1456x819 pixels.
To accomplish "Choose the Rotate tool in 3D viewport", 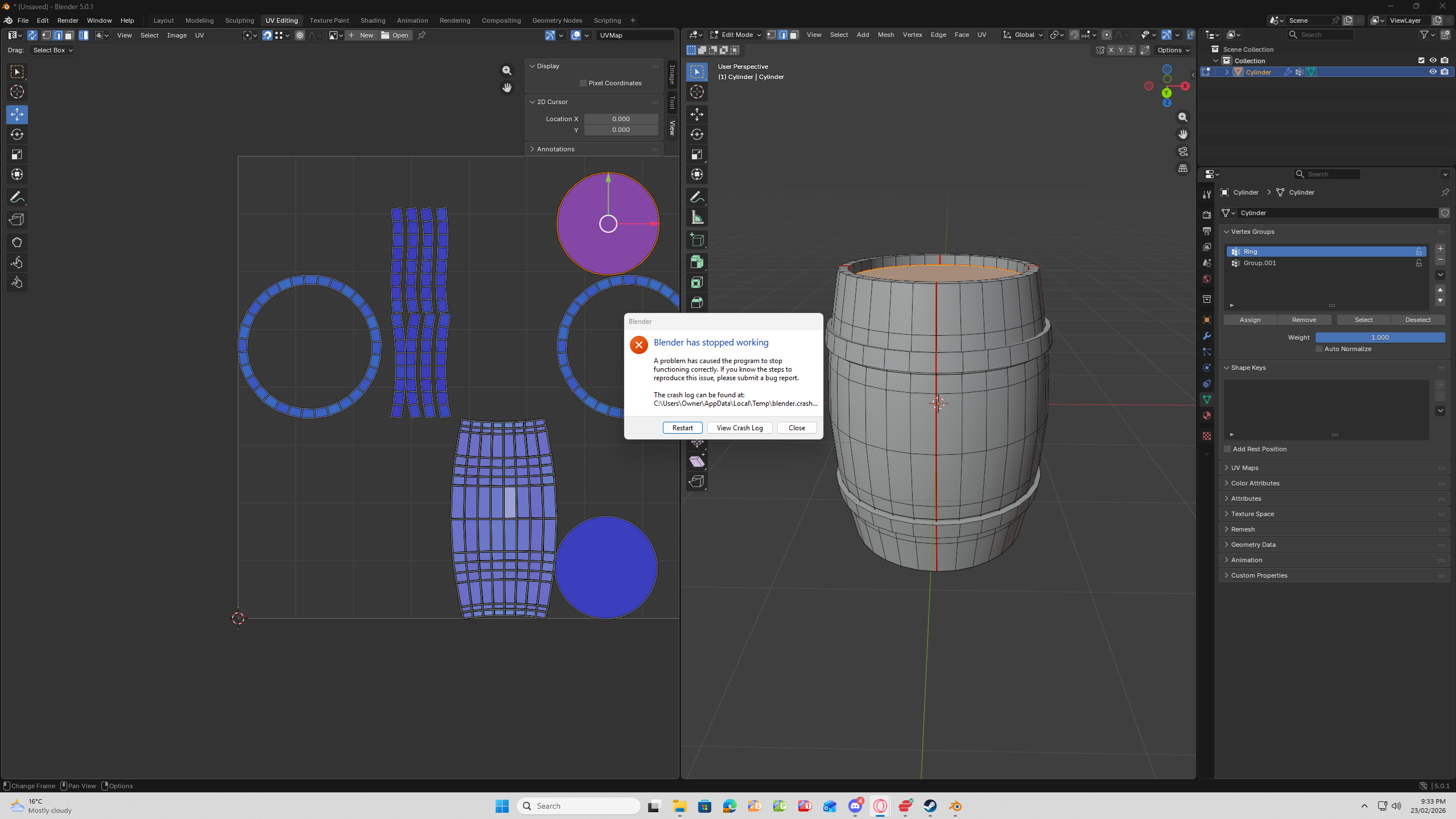I will pyautogui.click(x=697, y=134).
